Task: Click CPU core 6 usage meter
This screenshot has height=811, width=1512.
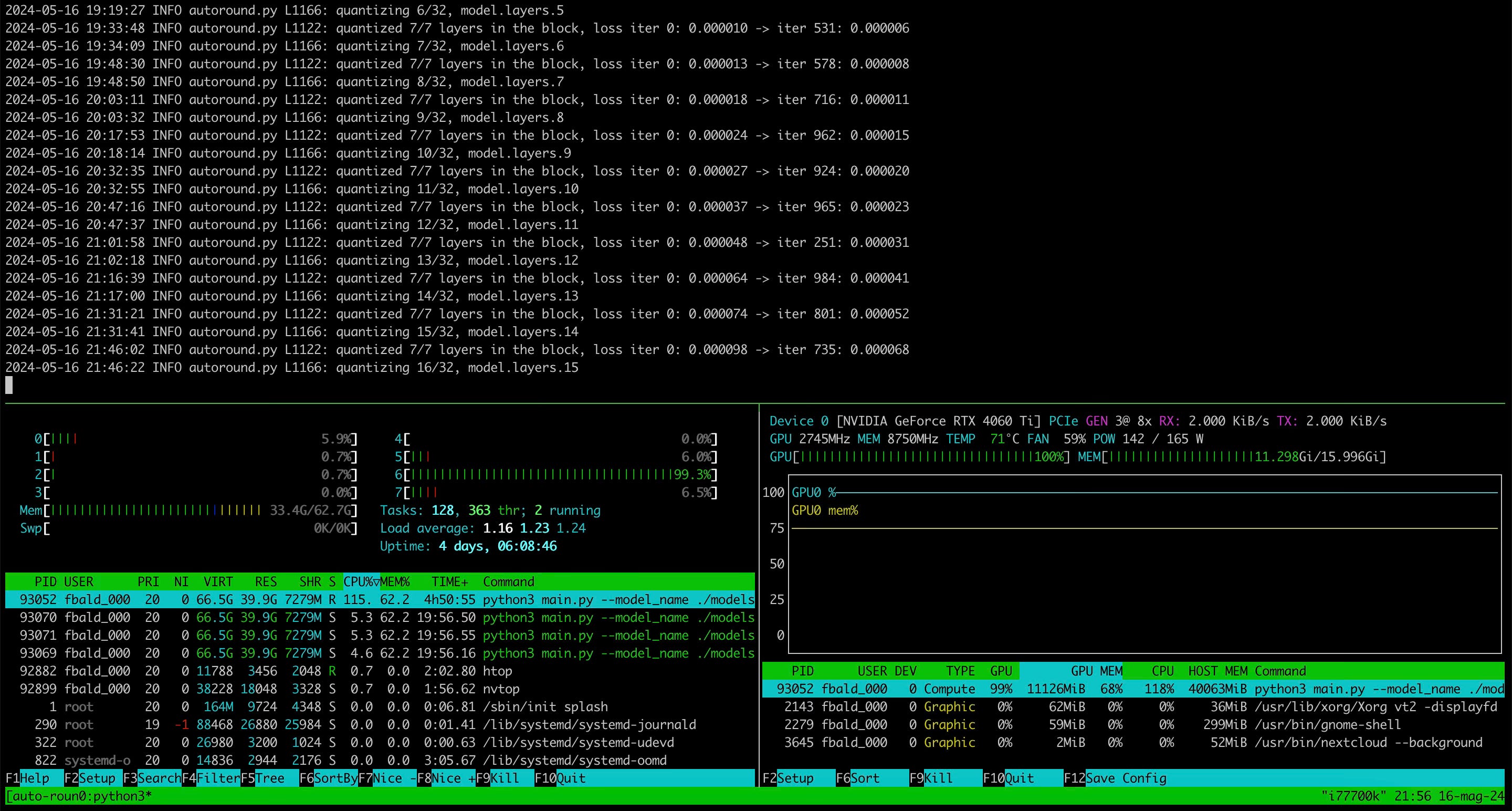Action: [556, 474]
